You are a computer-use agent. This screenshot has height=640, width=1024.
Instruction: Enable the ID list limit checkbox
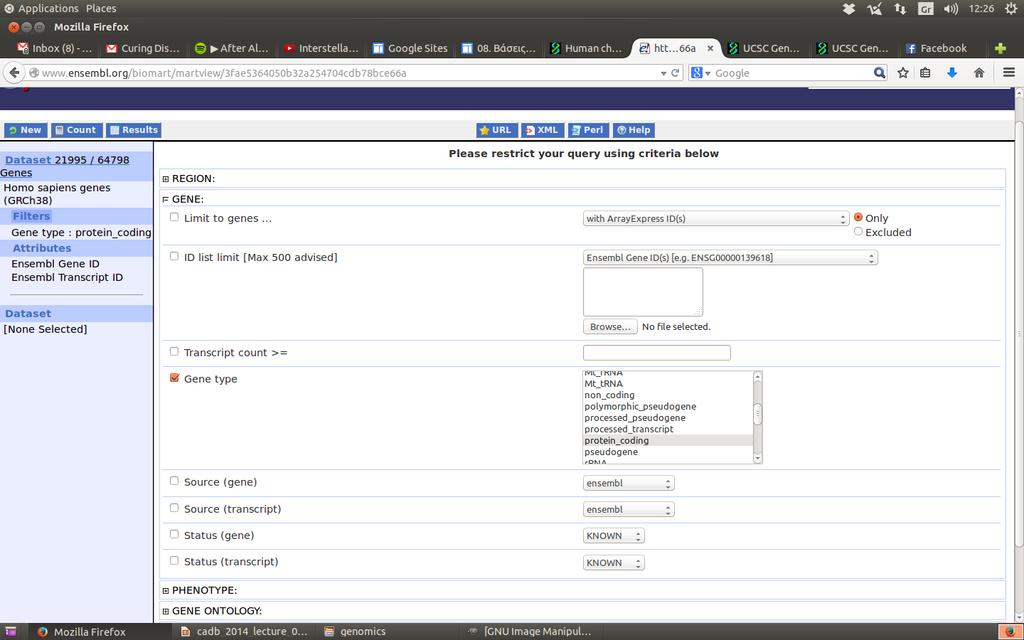pos(174,257)
